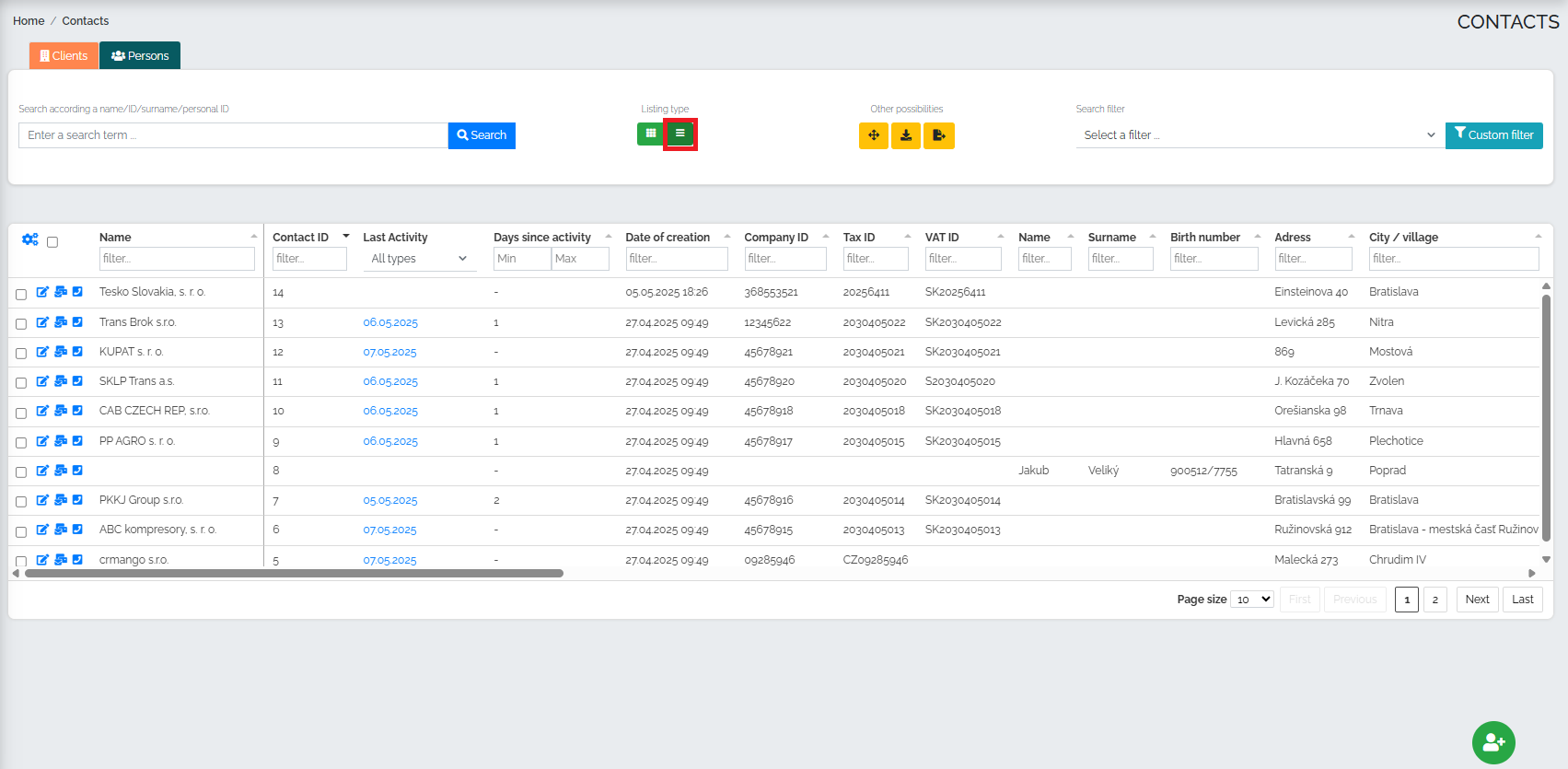This screenshot has height=769, width=1568.
Task: Click edit icon for Tesko Slovakia row
Action: point(42,292)
